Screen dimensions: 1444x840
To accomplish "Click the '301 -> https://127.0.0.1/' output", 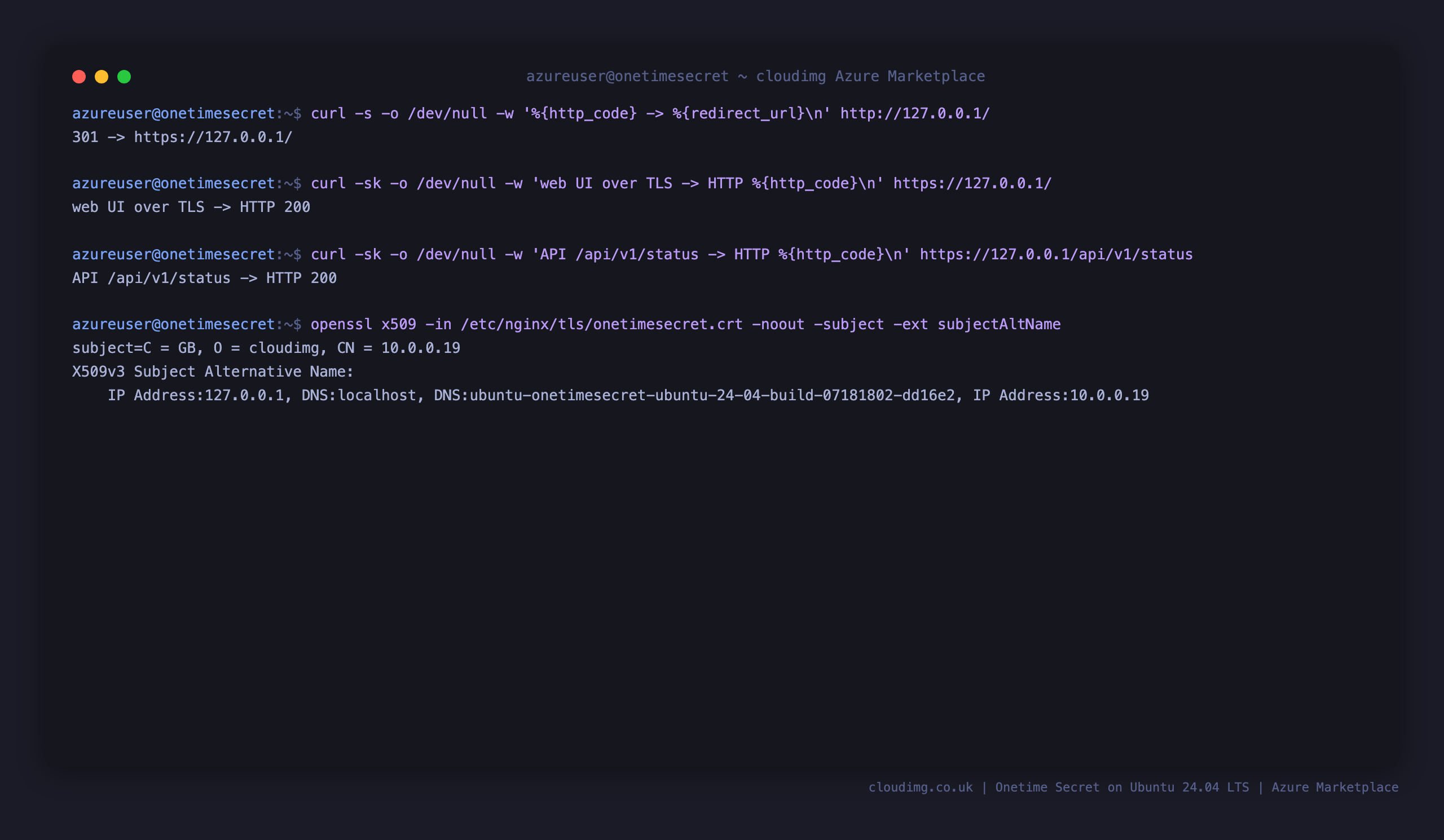I will 182,138.
